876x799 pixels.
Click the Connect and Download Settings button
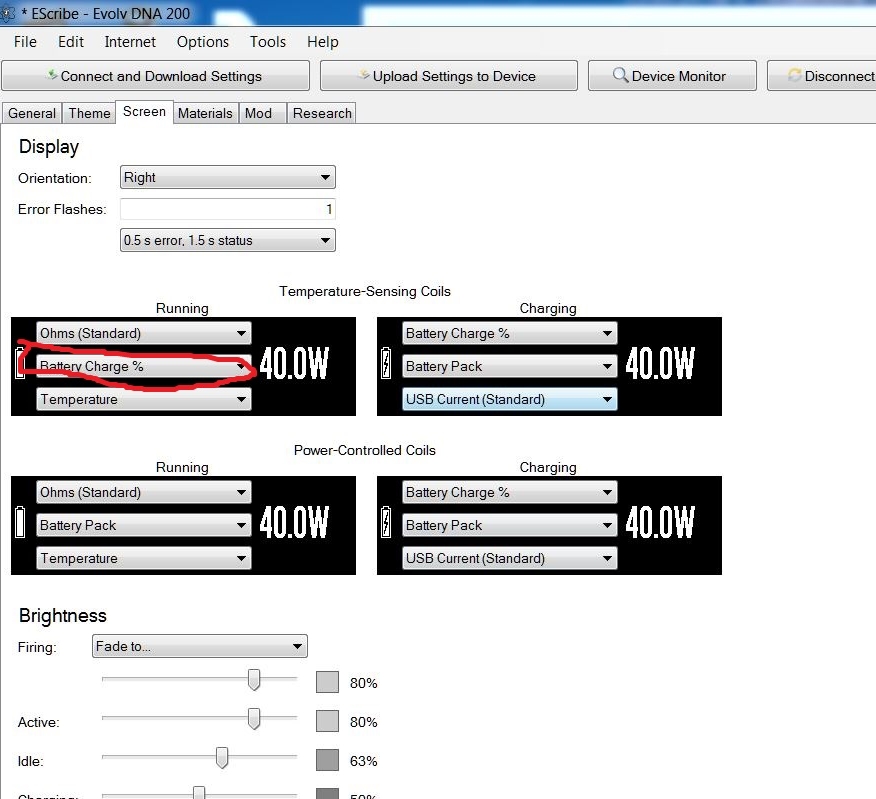point(155,76)
